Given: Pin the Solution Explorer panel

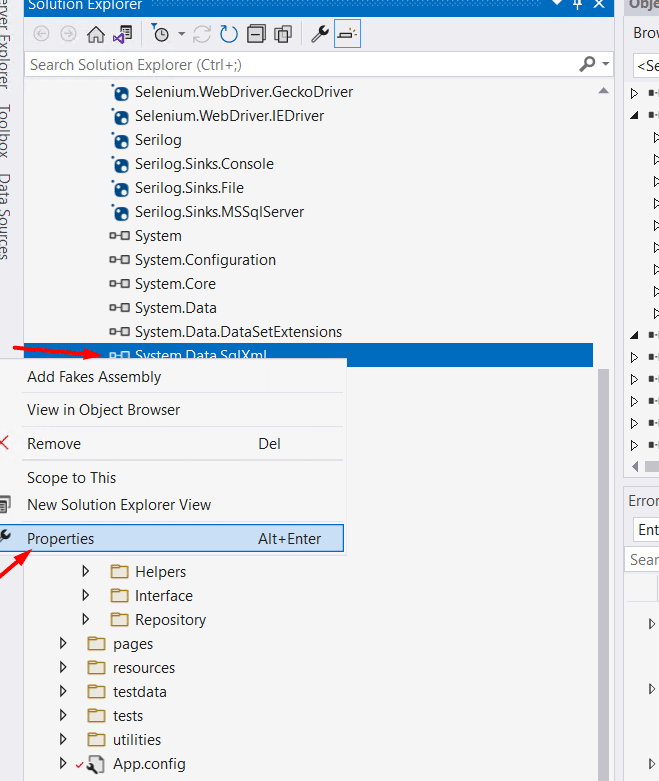Looking at the screenshot, I should pyautogui.click(x=578, y=5).
